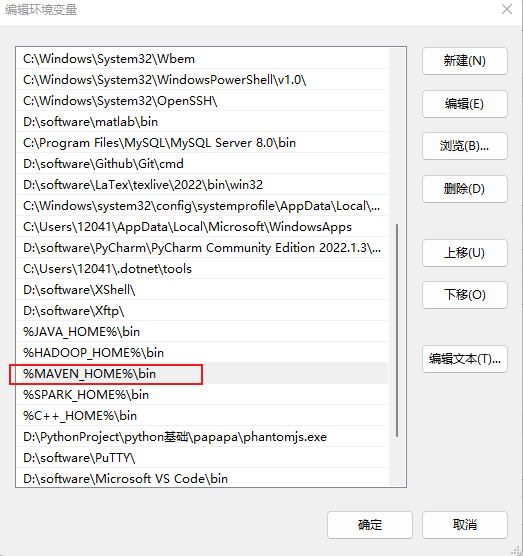
Task: Open 编辑文本(T)... text editor
Action: pos(464,359)
